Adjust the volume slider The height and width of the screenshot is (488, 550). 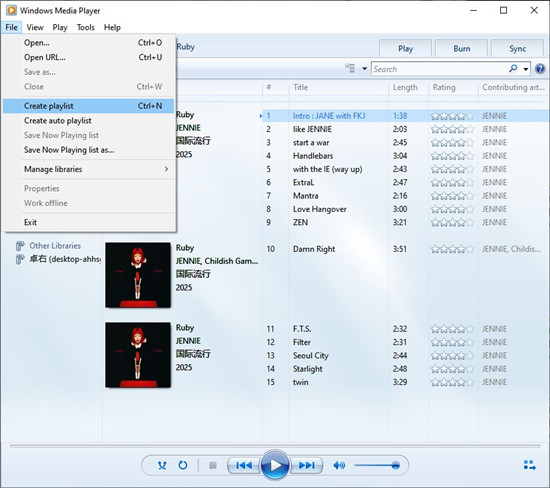[x=377, y=466]
